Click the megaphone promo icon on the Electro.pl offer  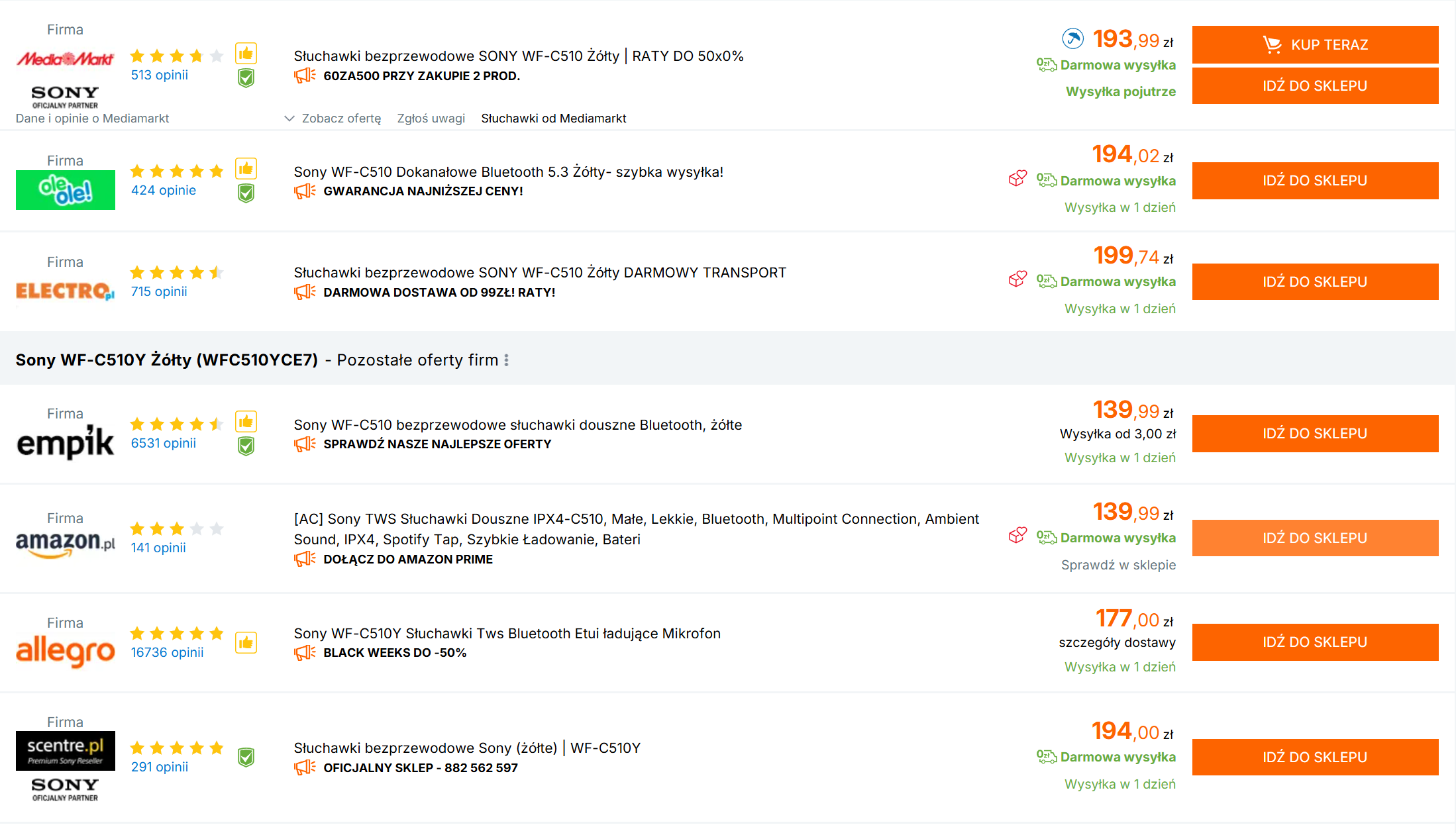(305, 292)
